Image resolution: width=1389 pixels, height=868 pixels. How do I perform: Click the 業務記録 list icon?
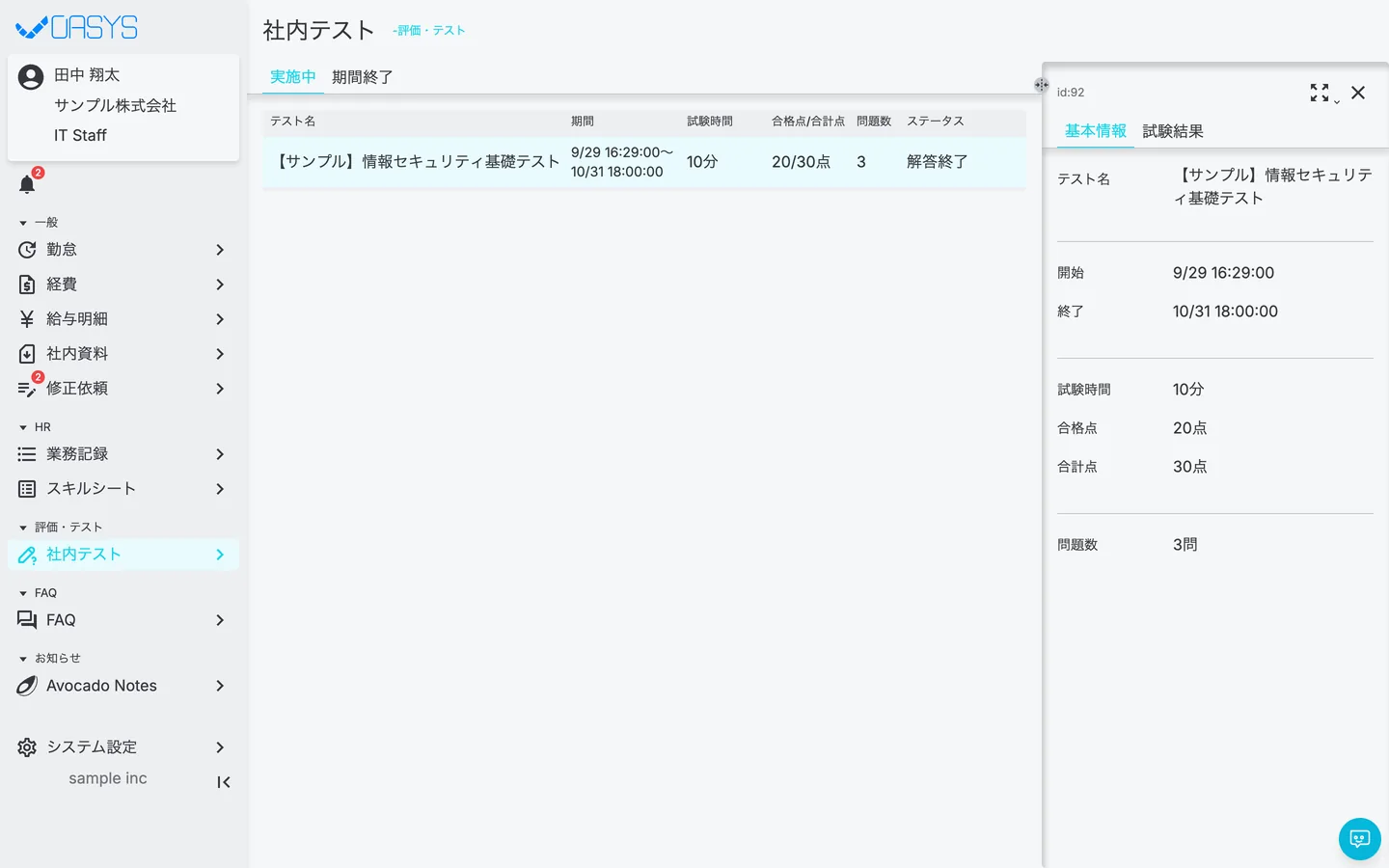click(27, 454)
